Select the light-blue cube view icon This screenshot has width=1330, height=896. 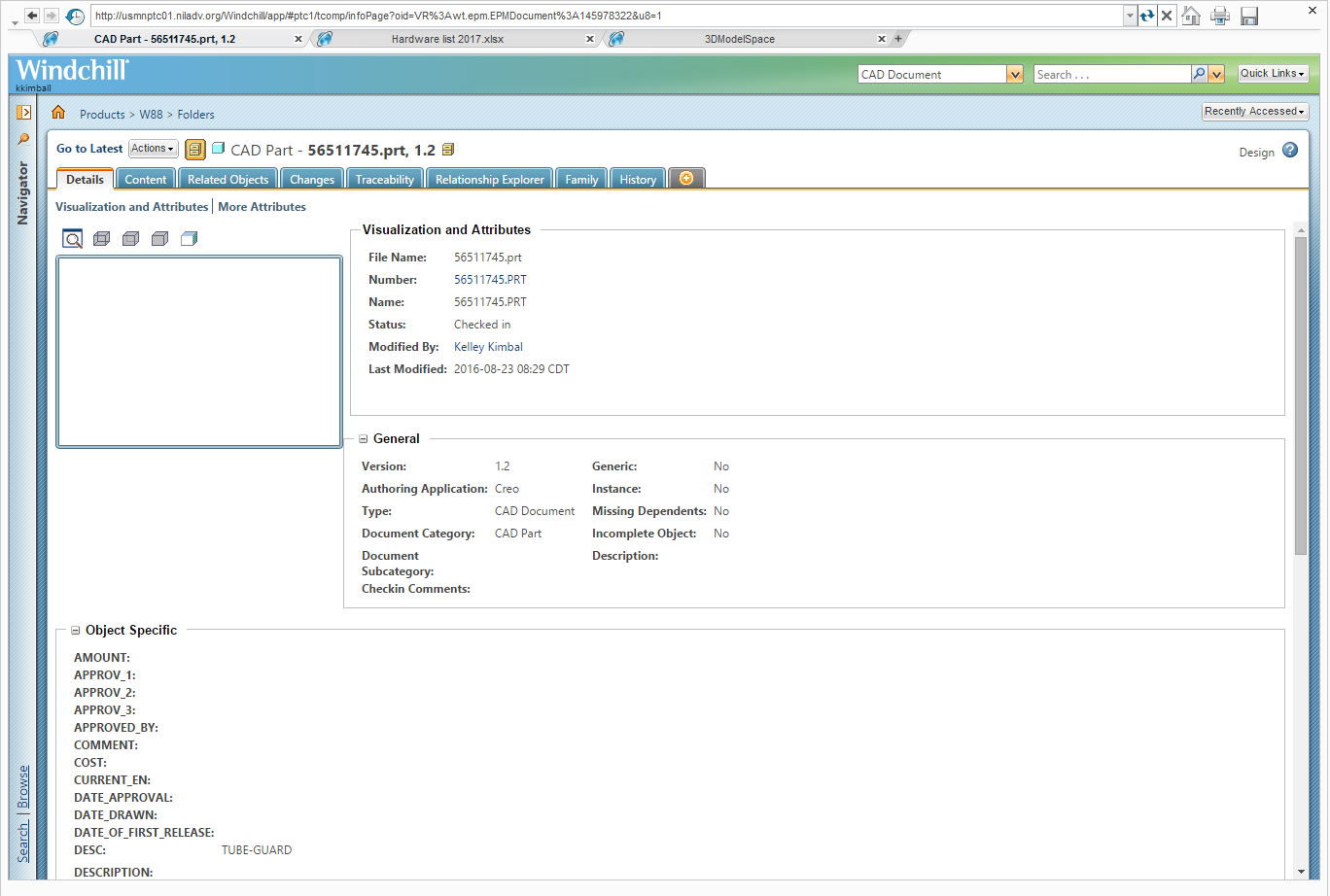point(189,238)
